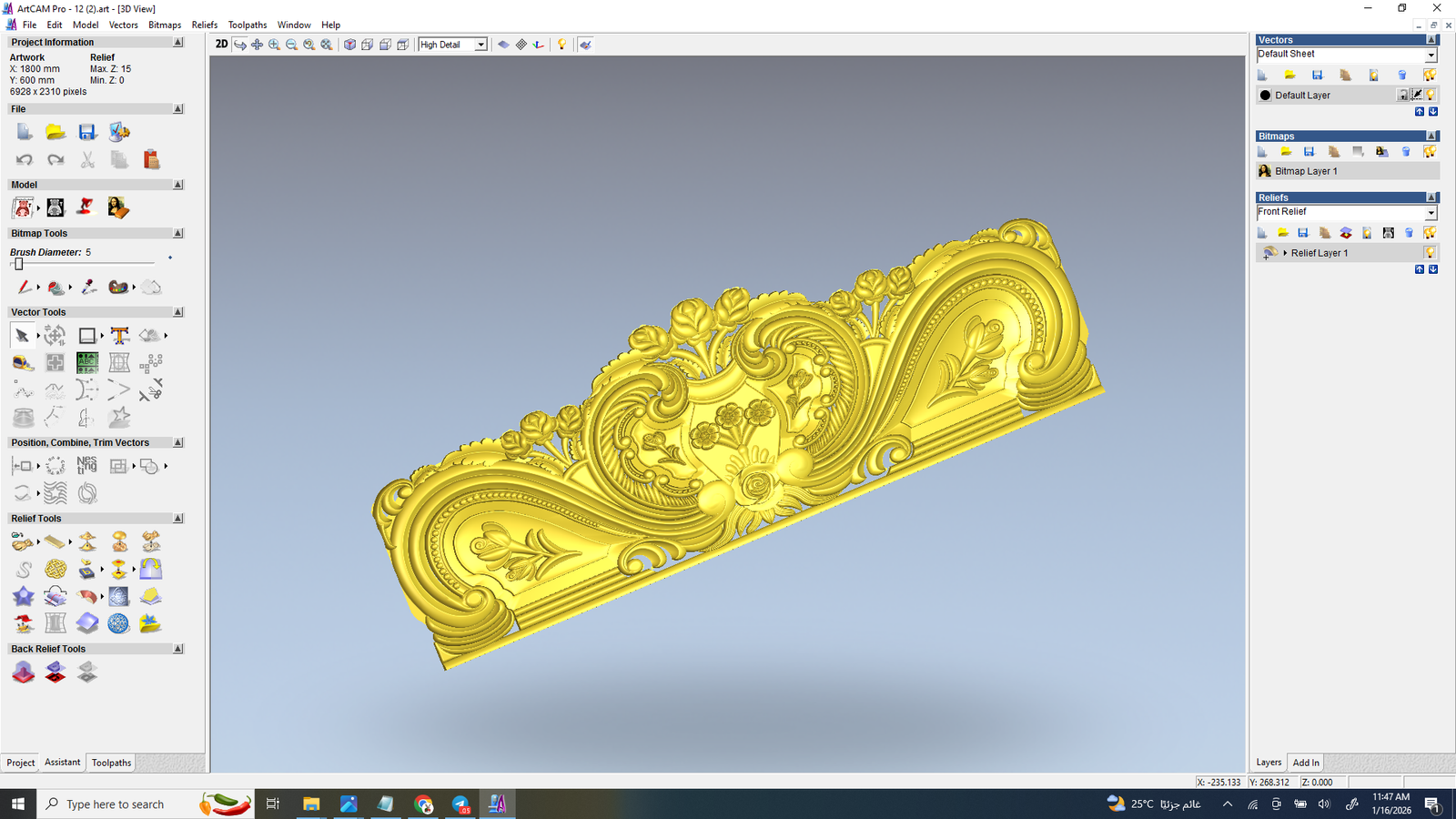The width and height of the screenshot is (1456, 819).
Task: Select the Create Text vector tool
Action: pos(119,336)
